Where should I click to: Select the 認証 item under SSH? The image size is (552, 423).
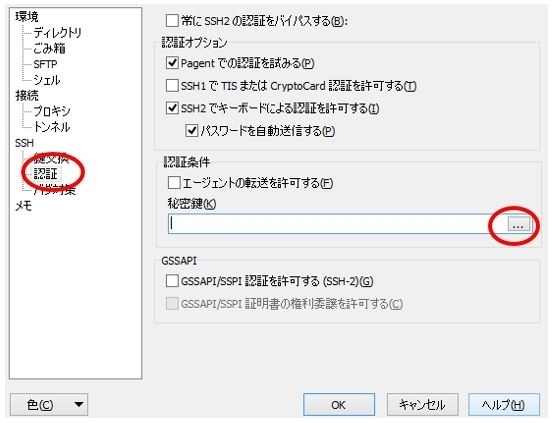[x=45, y=173]
